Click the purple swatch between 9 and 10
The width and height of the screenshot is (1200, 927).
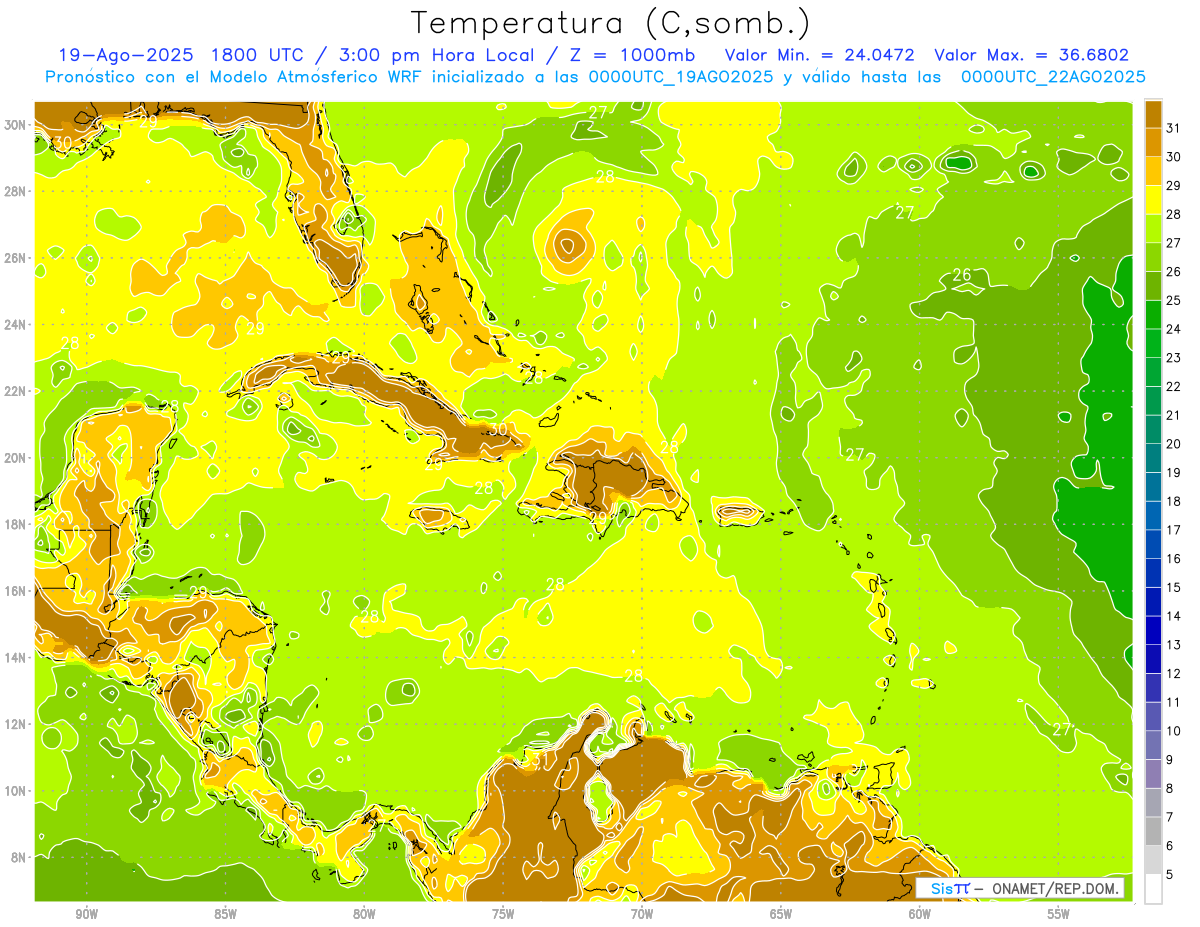pos(1153,745)
